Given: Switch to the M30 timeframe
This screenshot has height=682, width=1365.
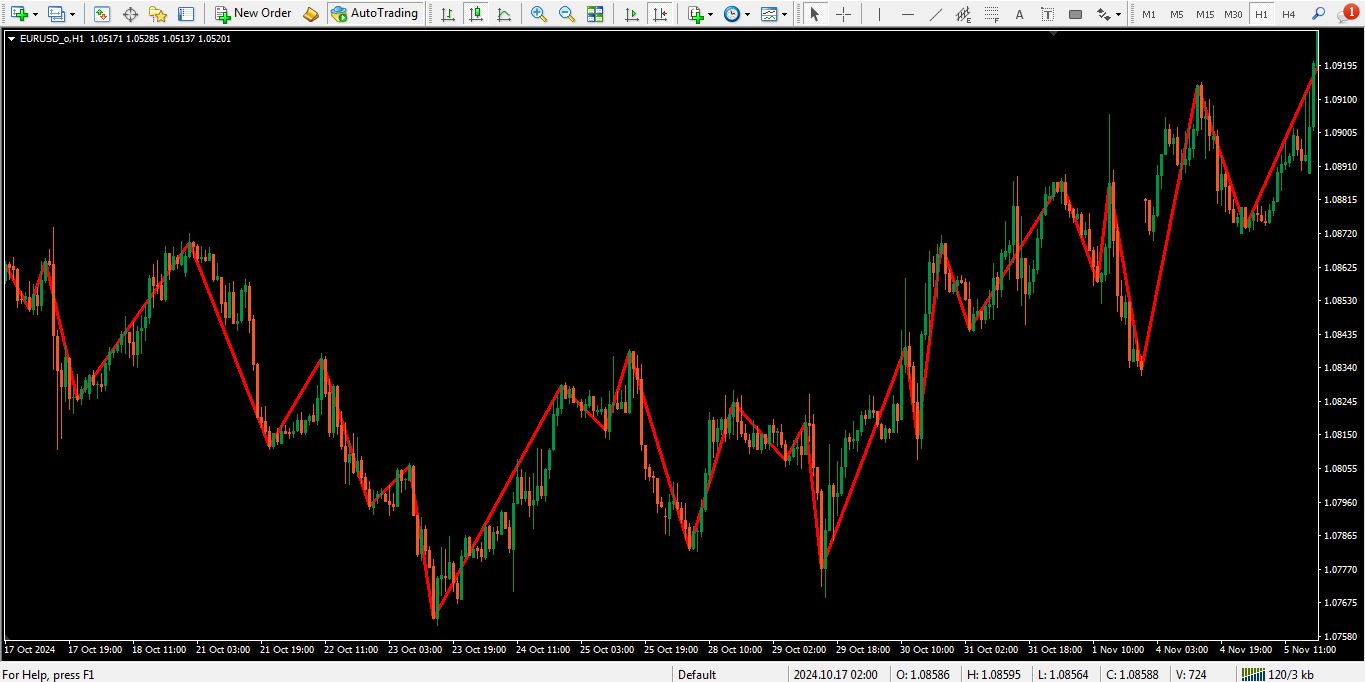Looking at the screenshot, I should pyautogui.click(x=1233, y=14).
